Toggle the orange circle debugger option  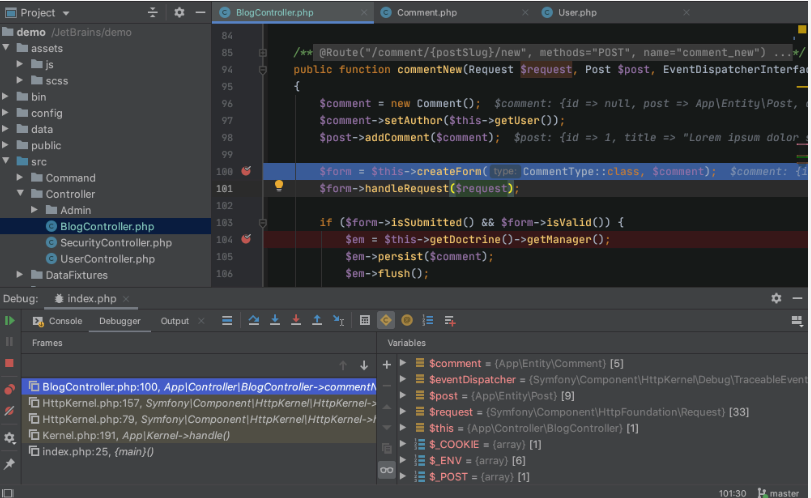407,321
